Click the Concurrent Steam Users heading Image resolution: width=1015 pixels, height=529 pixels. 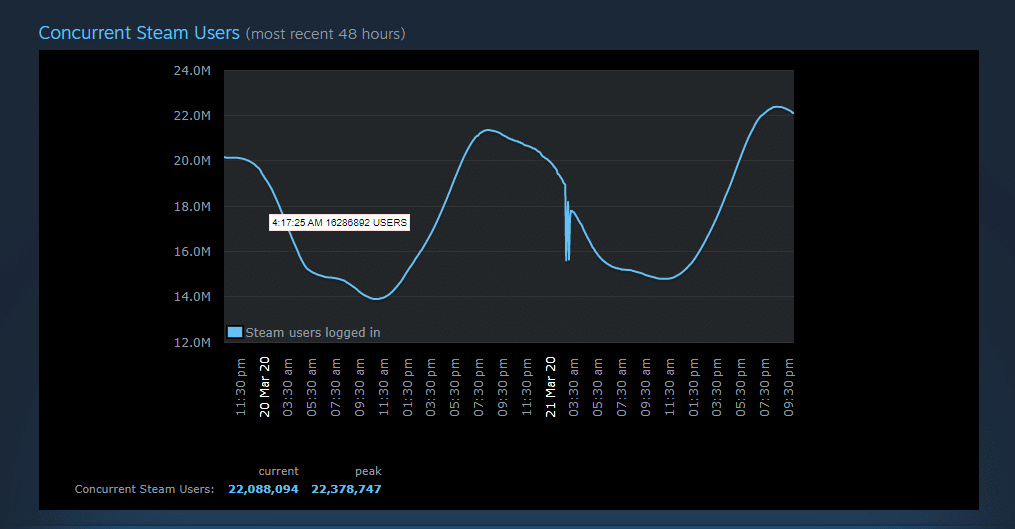[x=139, y=33]
